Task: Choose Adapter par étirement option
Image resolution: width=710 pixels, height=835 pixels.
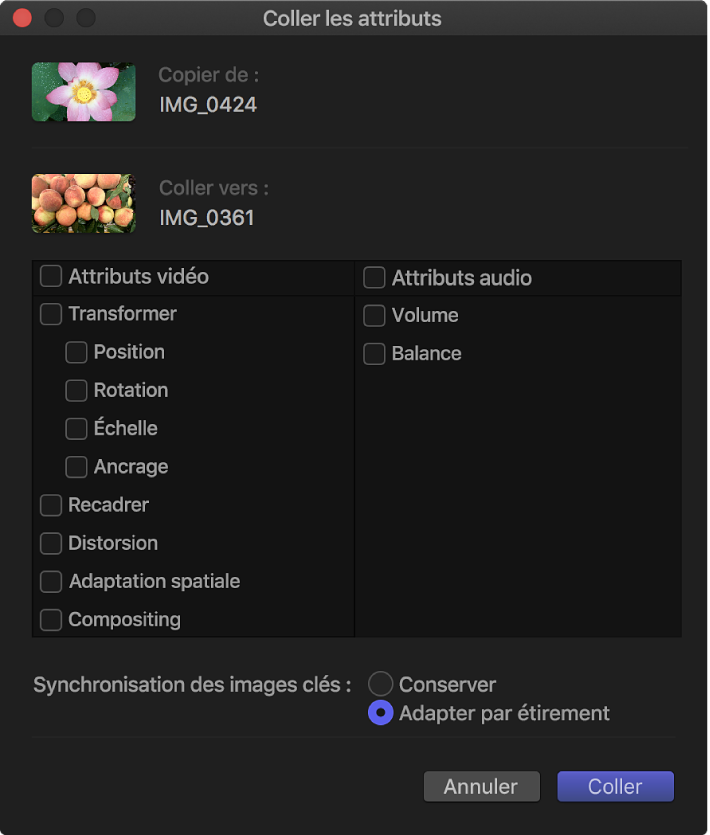Action: click(x=380, y=713)
